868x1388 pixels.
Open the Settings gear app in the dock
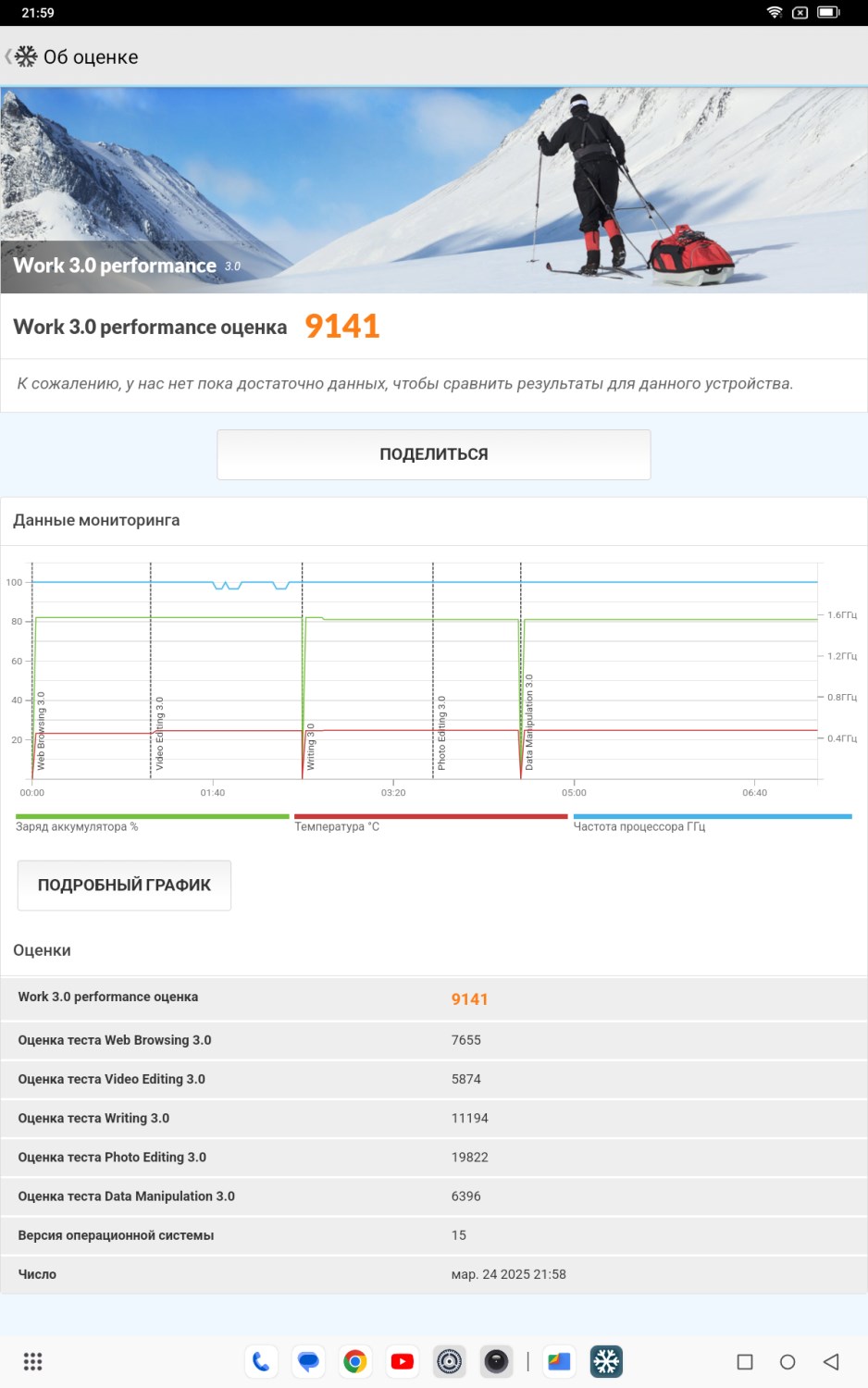pos(450,1361)
